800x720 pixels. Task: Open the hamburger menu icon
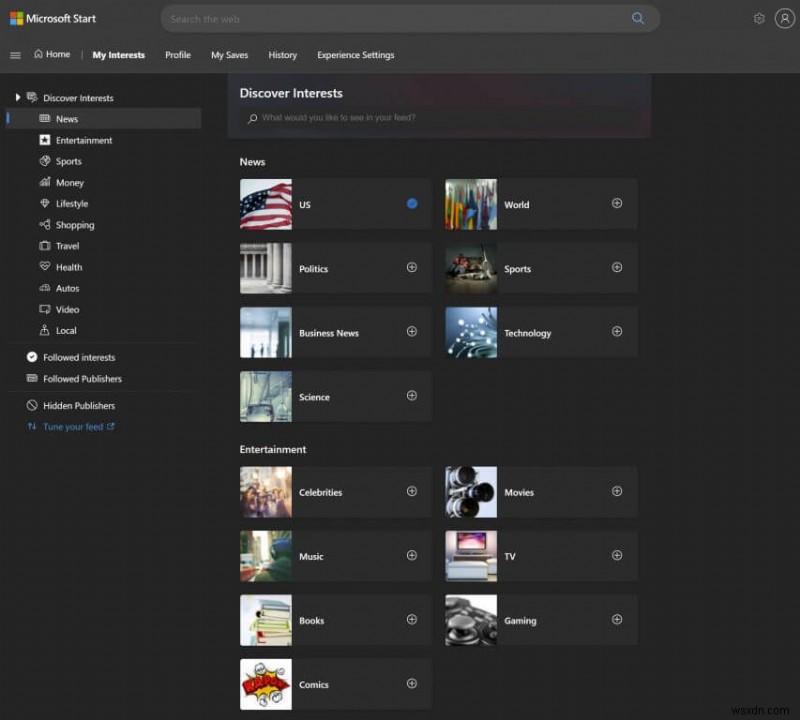15,55
